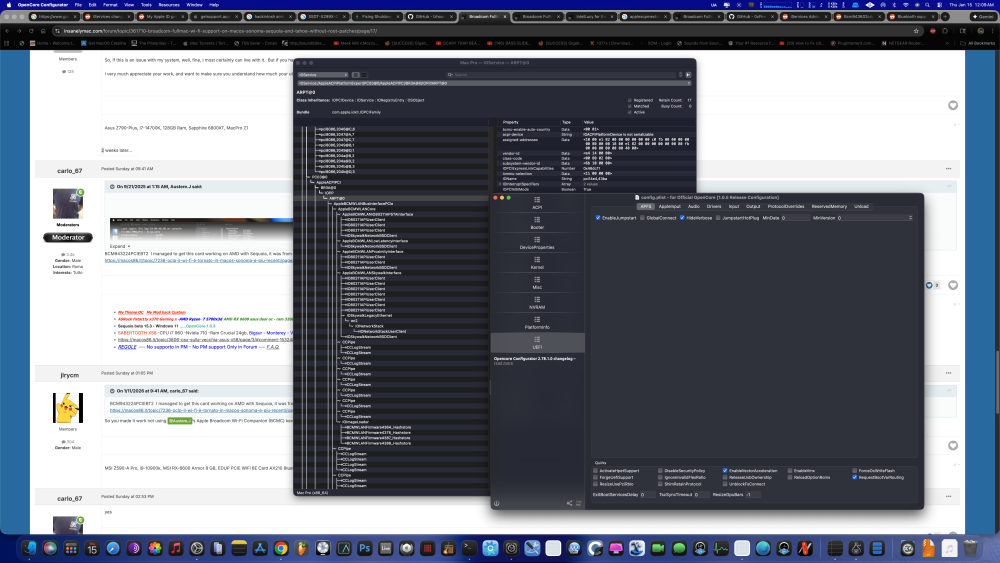Select the UEFI sidebar section

[x=537, y=343]
